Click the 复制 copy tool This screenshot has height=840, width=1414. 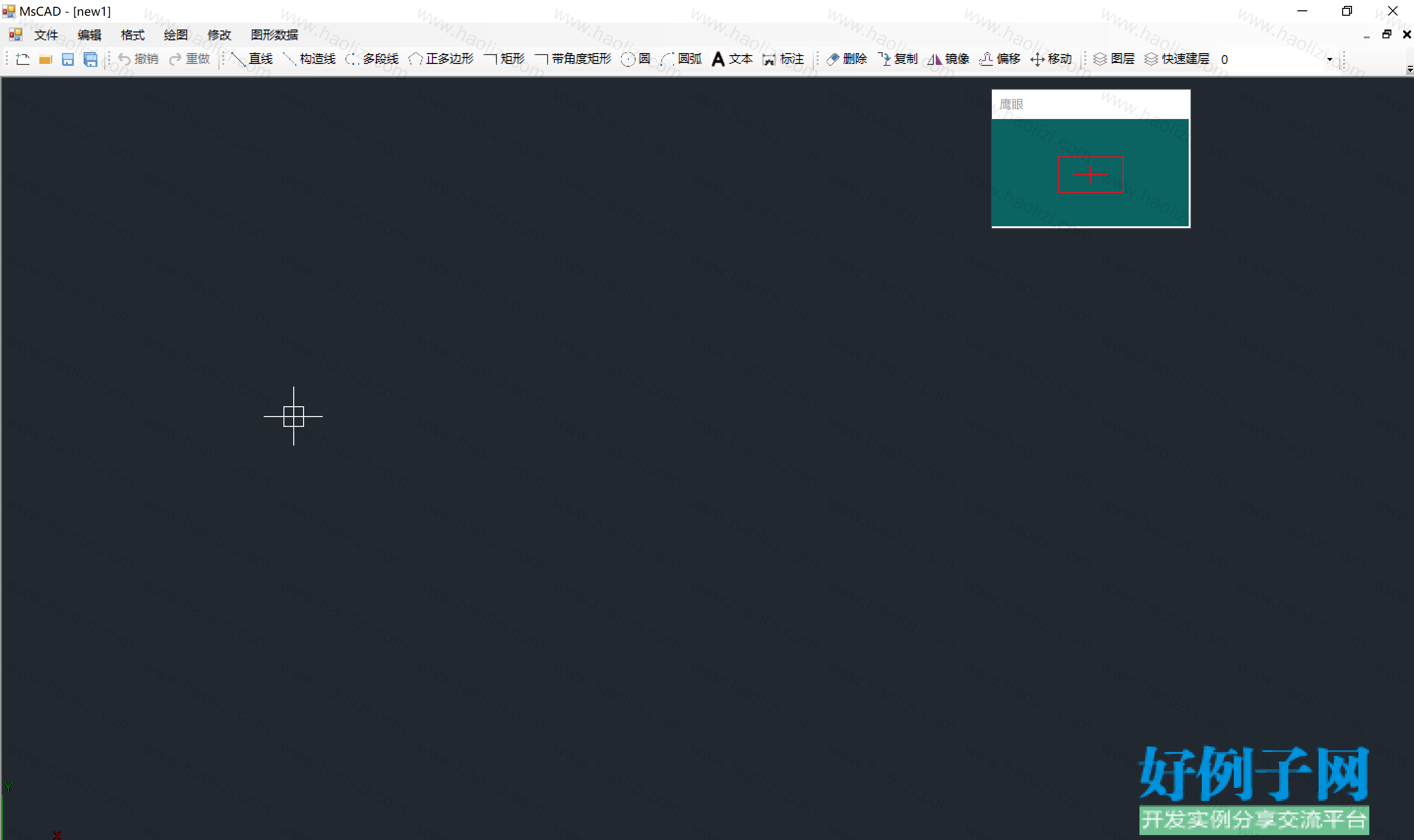(x=897, y=59)
